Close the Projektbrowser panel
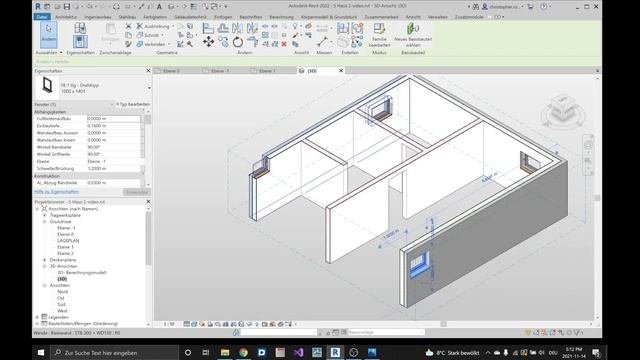The image size is (640, 360). point(148,202)
